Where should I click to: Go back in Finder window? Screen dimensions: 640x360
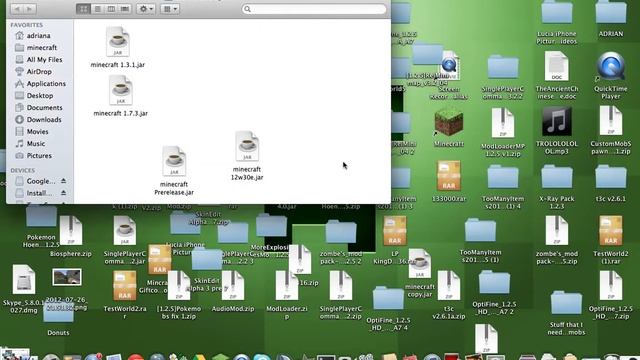tap(17, 9)
